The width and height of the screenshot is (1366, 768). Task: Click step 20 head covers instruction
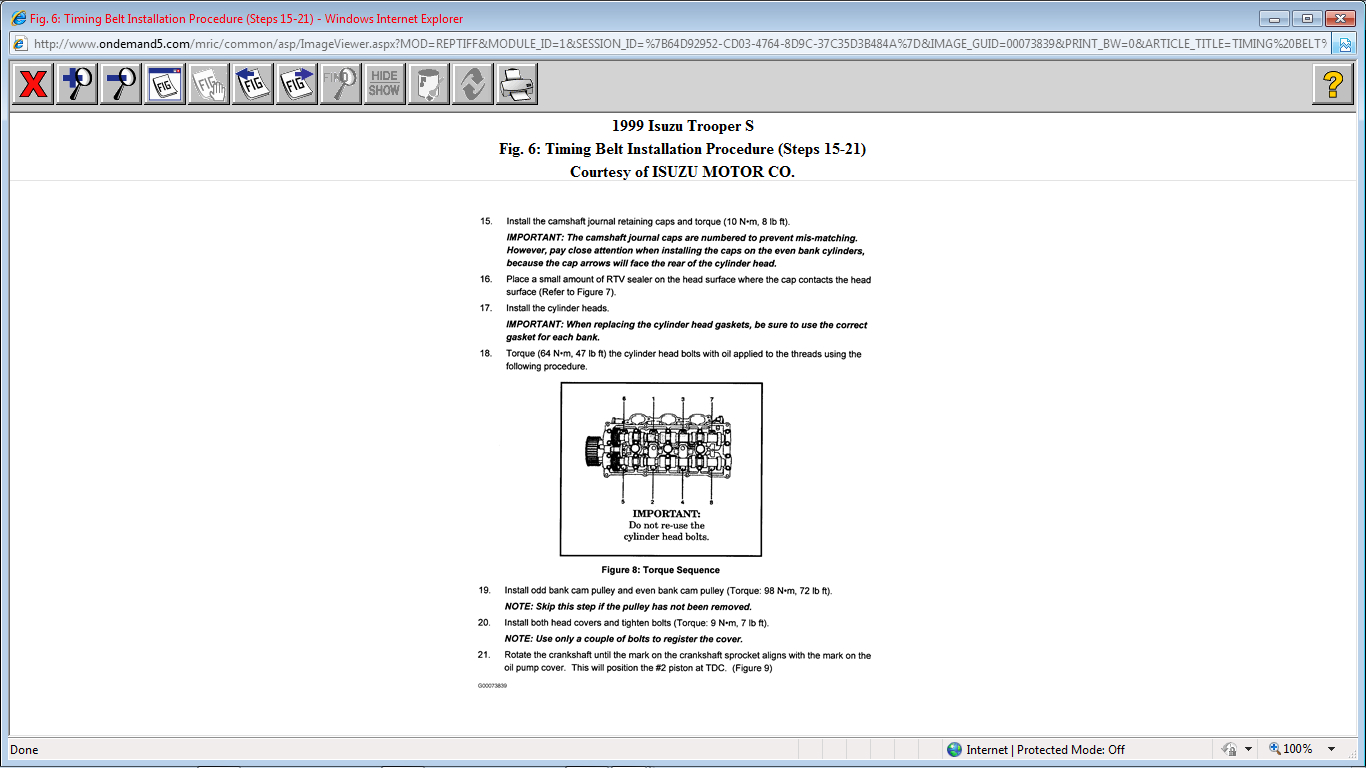click(636, 622)
